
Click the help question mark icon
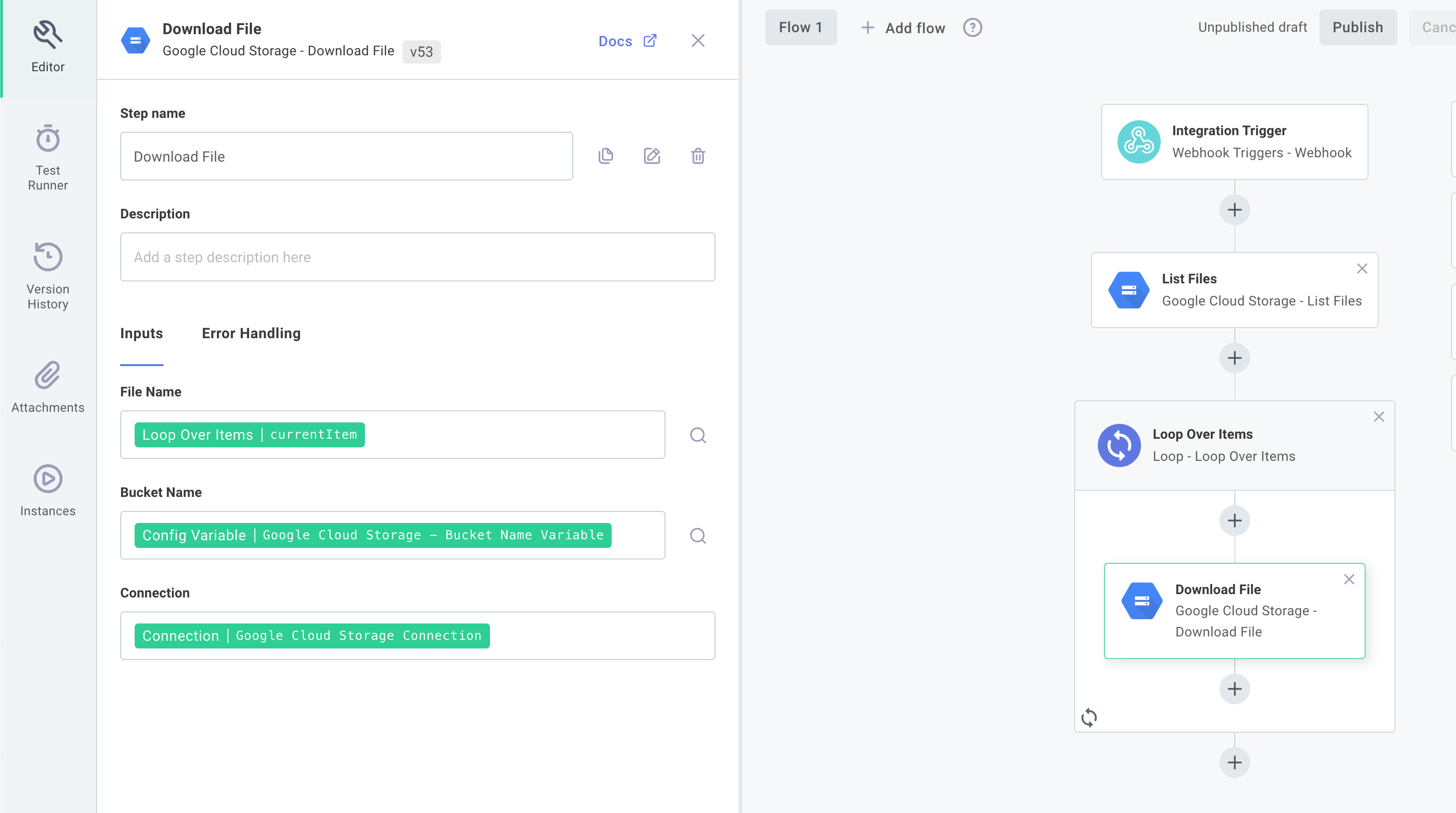click(972, 28)
